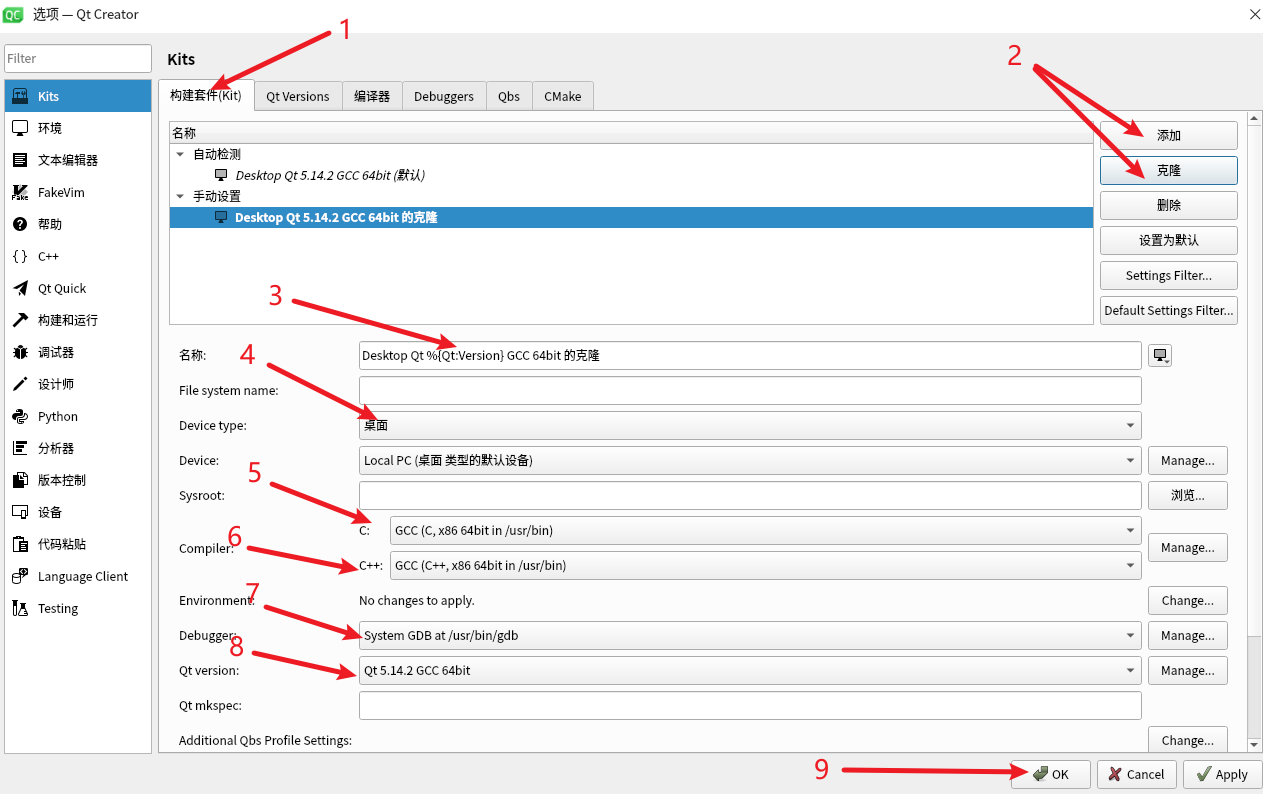Open the 调试器 settings category

tap(78, 352)
